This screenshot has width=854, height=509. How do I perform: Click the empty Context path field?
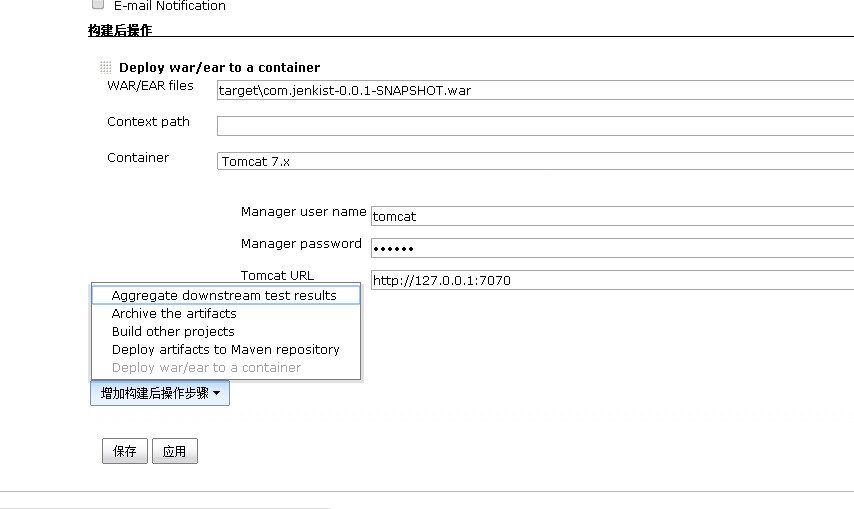[535, 126]
